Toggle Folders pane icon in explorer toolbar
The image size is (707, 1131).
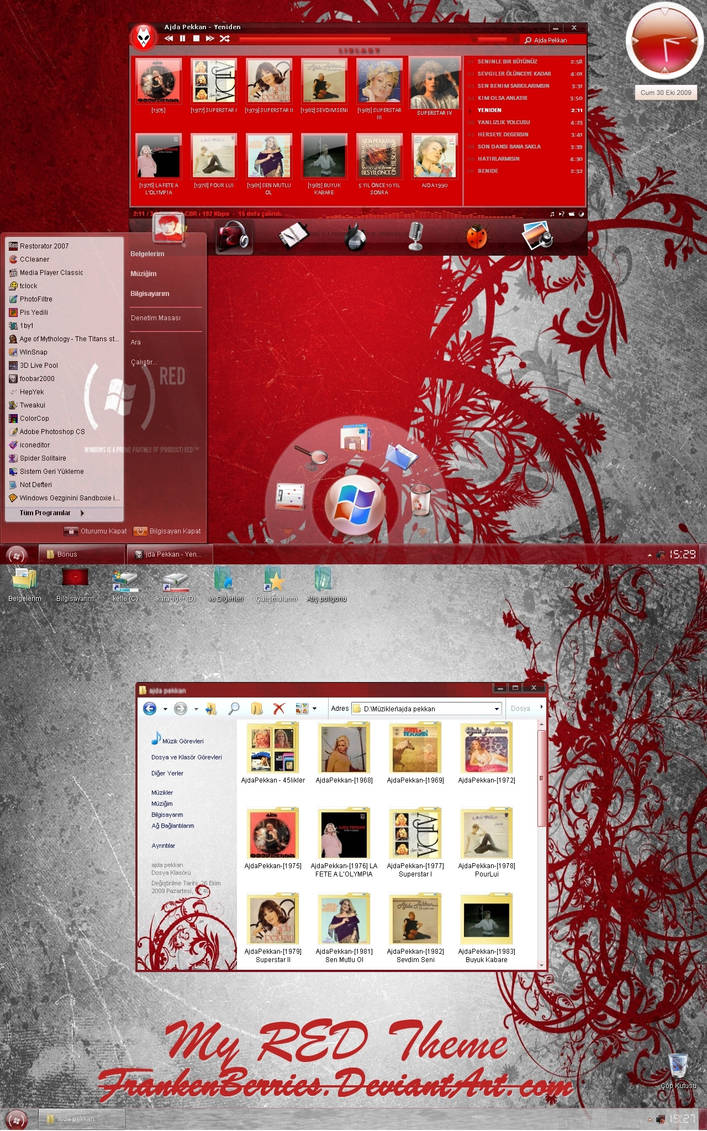point(256,708)
